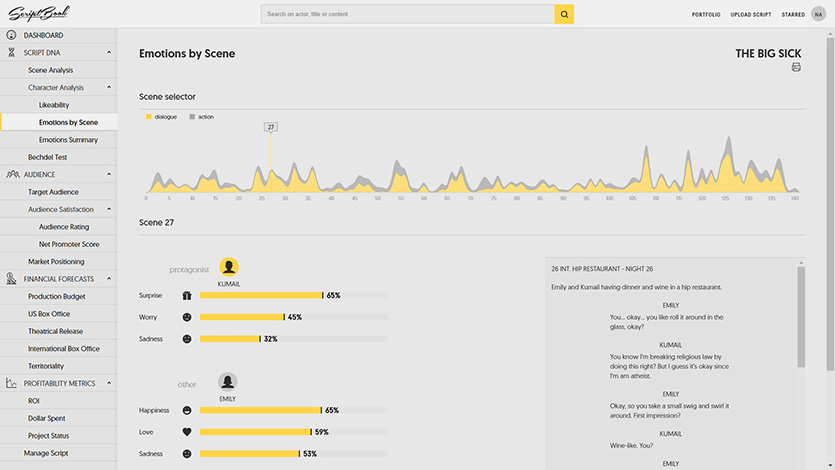
Task: Open the Portfolio link
Action: (x=705, y=15)
